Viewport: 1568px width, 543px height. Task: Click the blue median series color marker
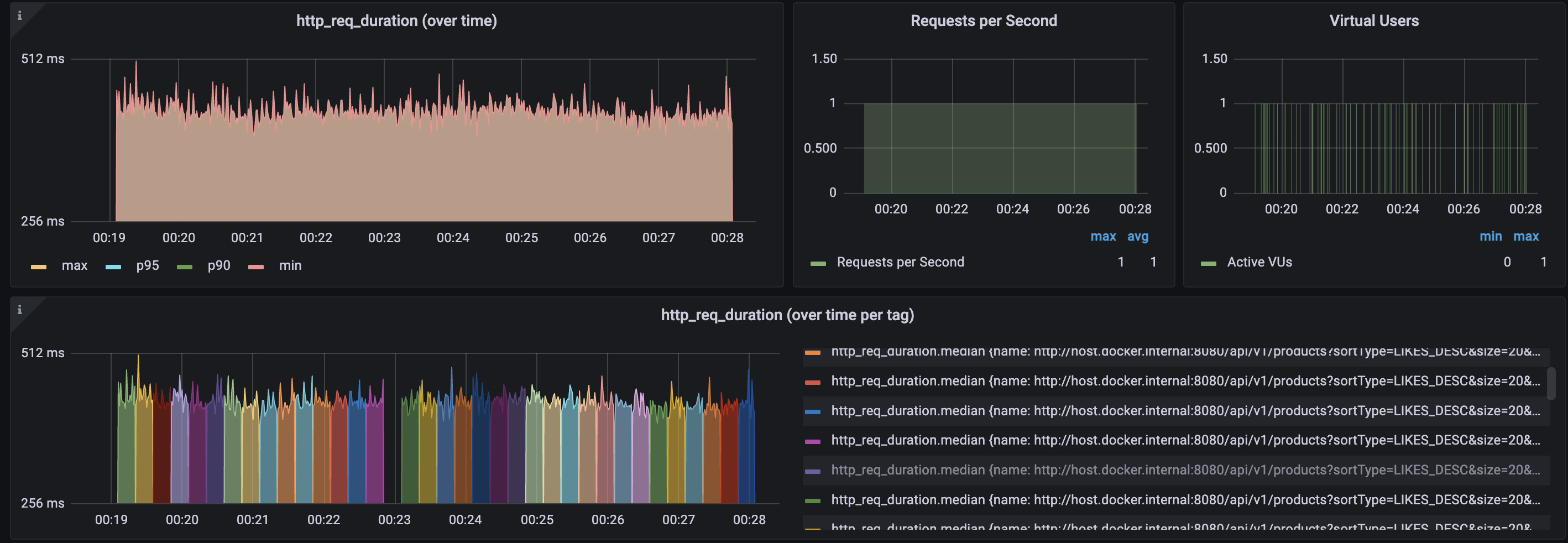[813, 411]
